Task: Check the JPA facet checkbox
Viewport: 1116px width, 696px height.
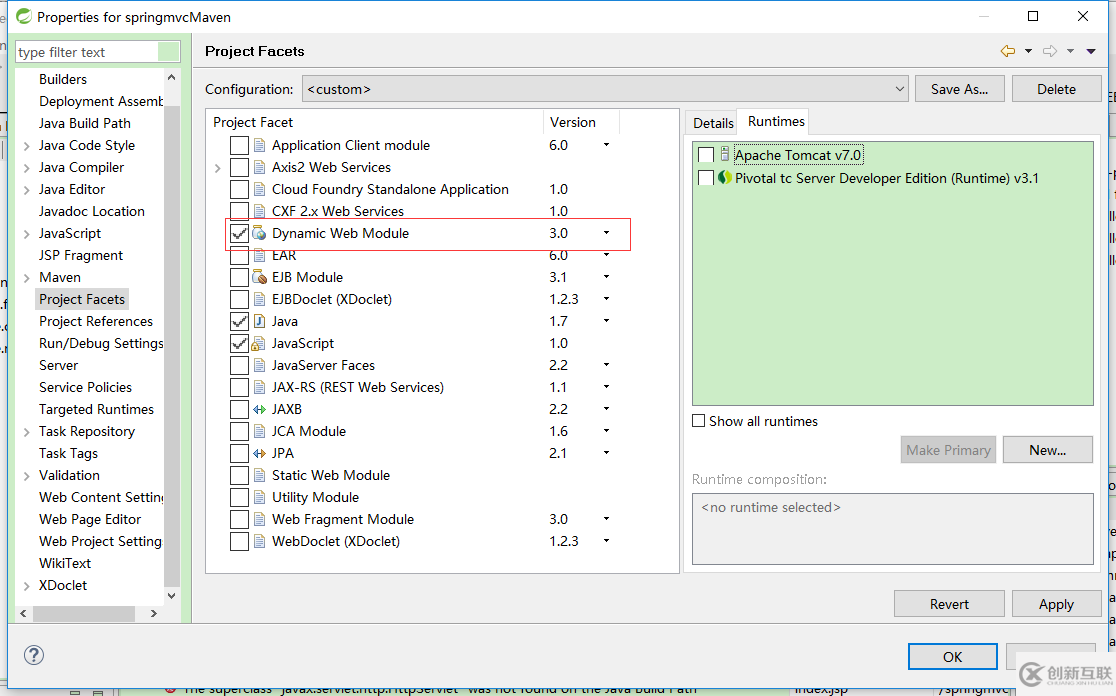Action: (x=239, y=453)
